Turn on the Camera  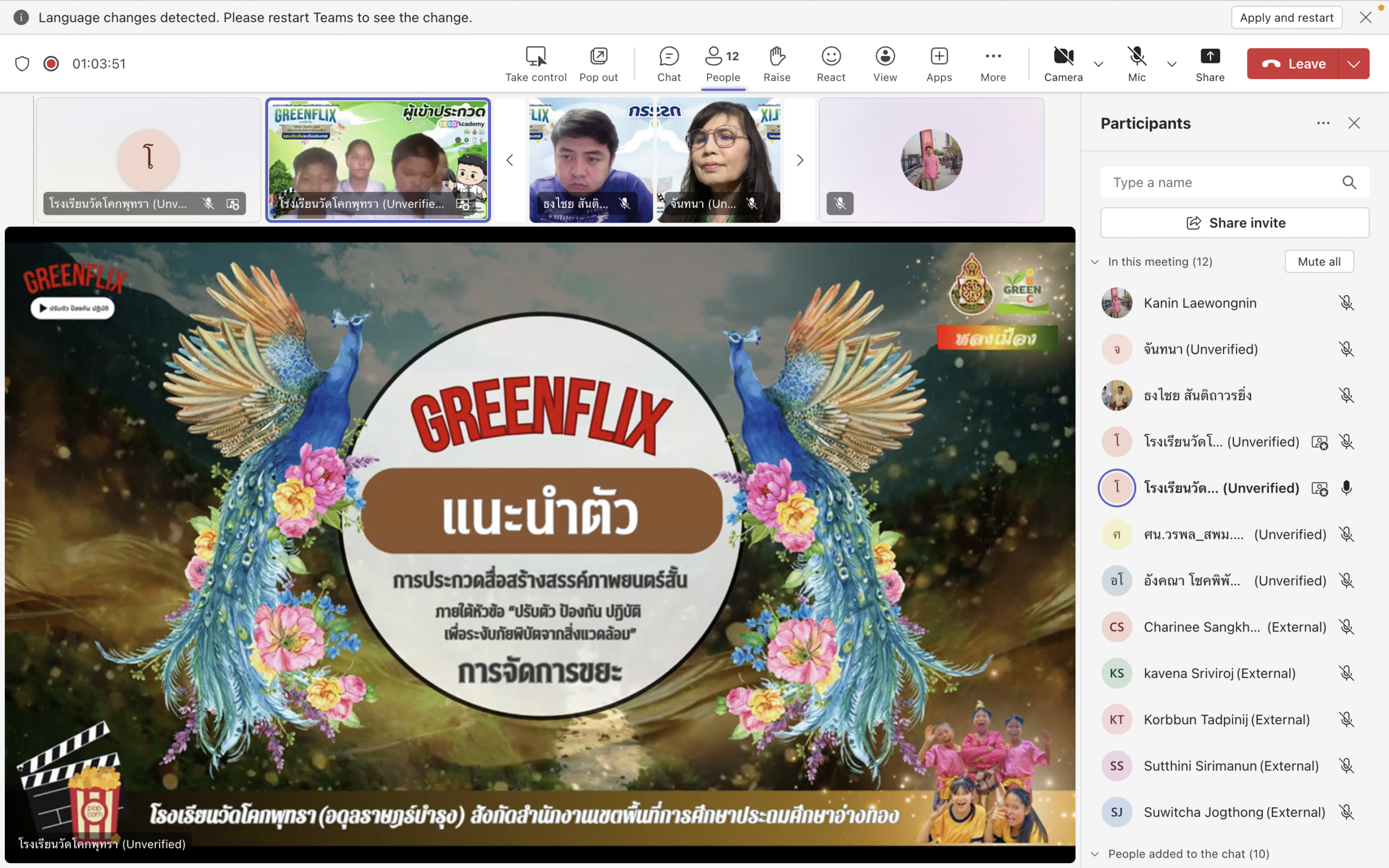(x=1063, y=63)
